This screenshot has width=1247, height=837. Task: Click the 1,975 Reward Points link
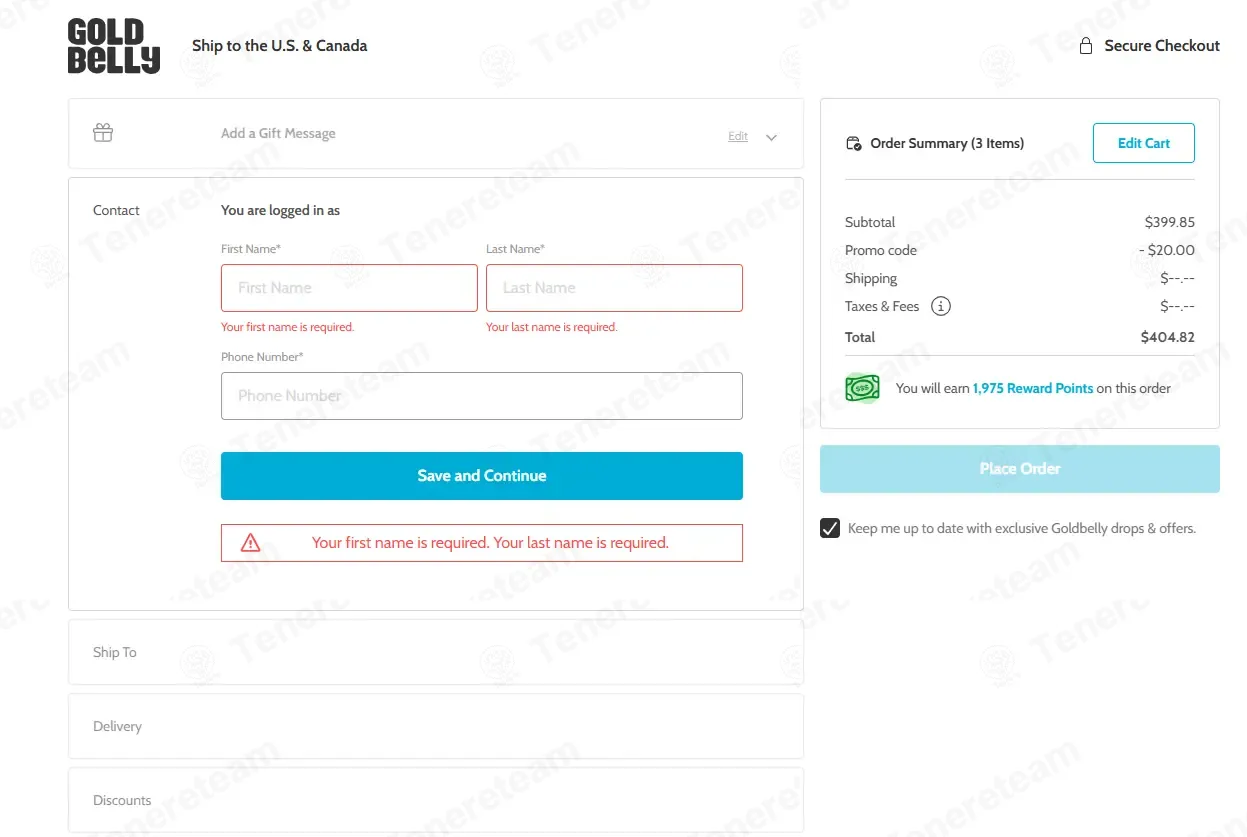click(x=1033, y=388)
